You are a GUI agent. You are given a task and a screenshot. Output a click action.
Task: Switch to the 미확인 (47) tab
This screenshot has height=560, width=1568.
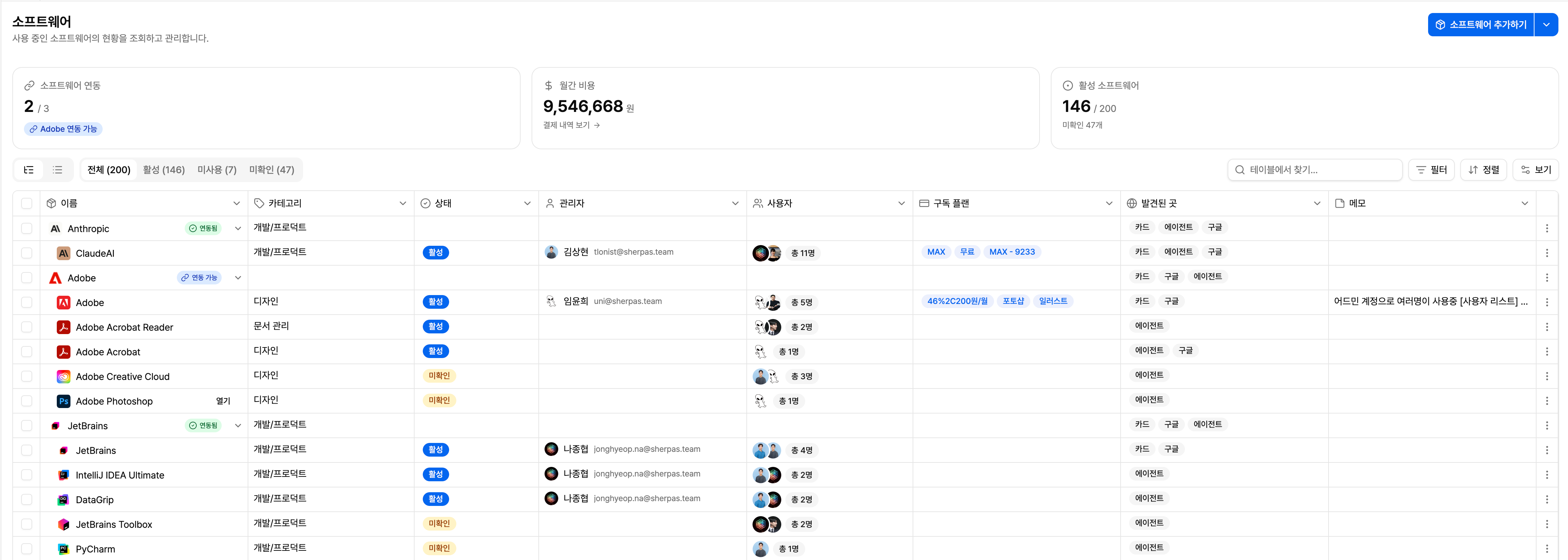pos(272,170)
